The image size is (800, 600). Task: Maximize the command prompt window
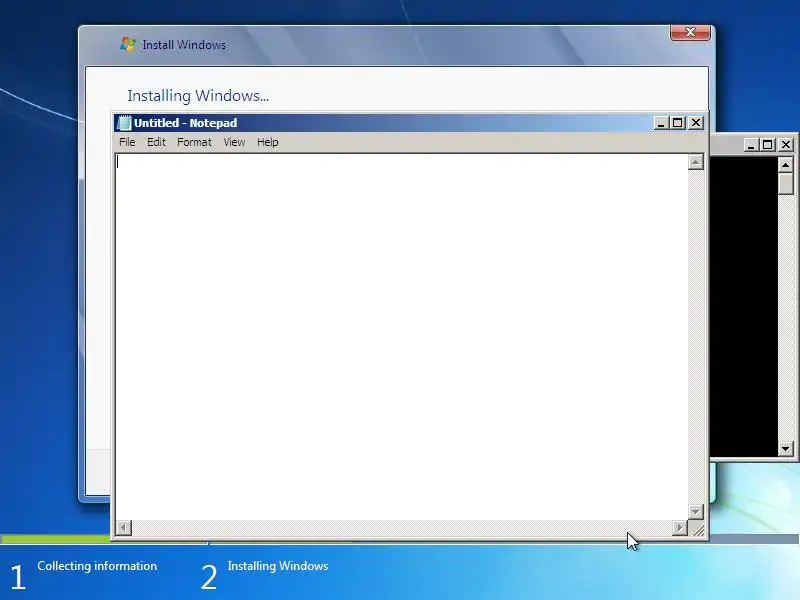pos(767,145)
